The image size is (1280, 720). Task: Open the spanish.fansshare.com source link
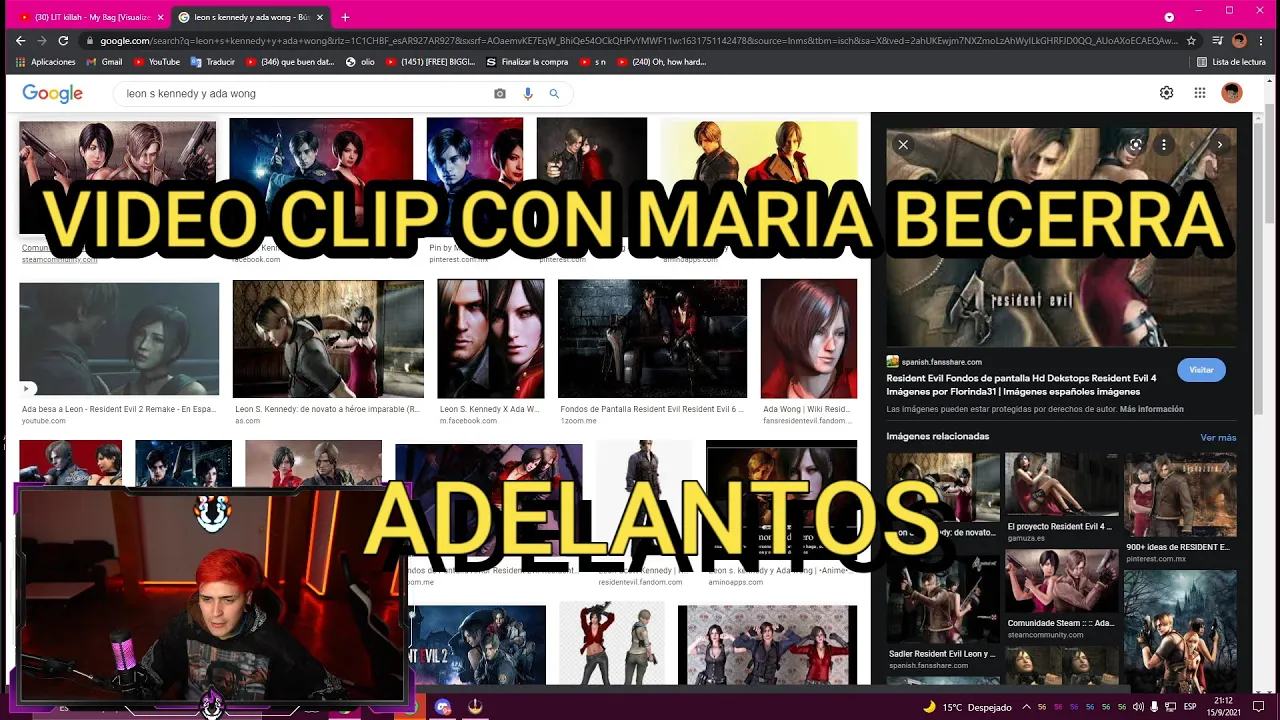coord(941,362)
